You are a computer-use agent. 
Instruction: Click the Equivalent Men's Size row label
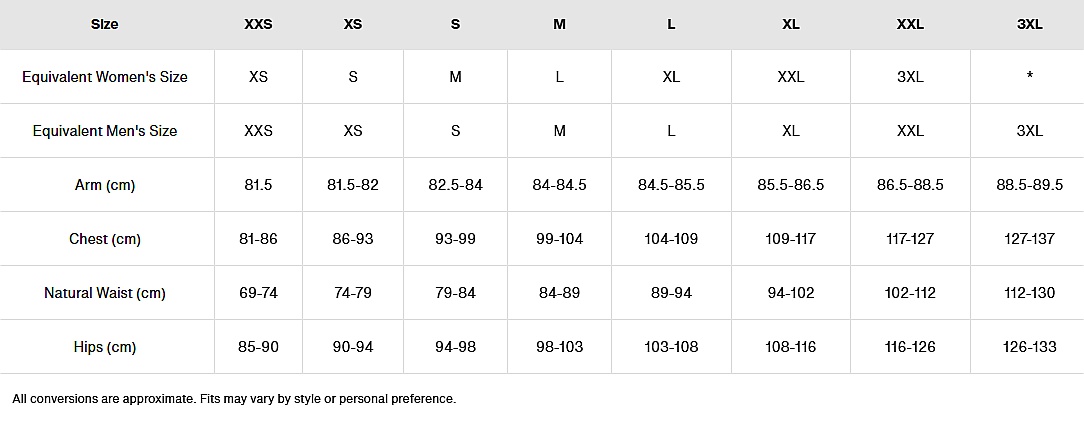click(105, 131)
